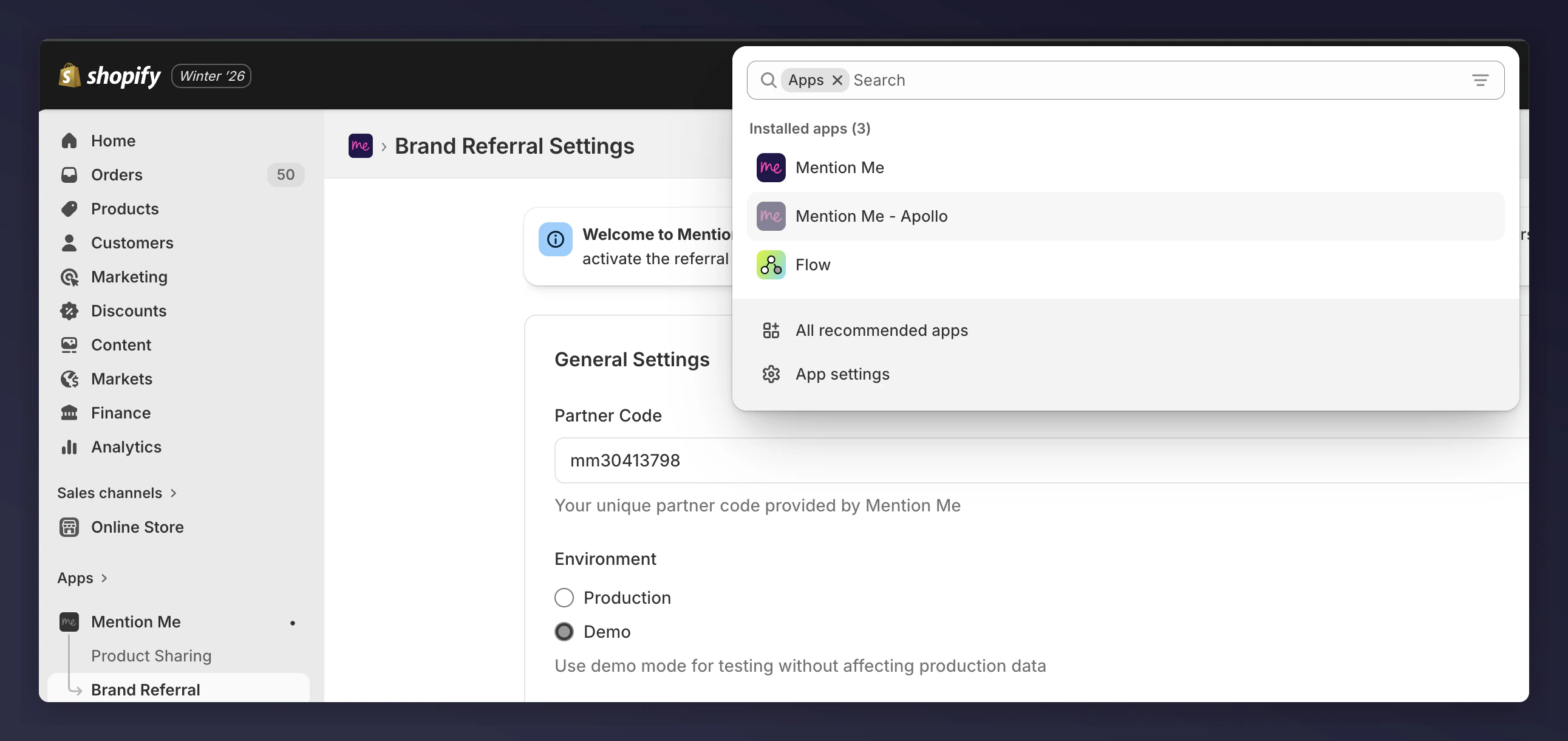Open Marketing in the sidebar
Screen dimensions: 1568x741
(179, 277)
